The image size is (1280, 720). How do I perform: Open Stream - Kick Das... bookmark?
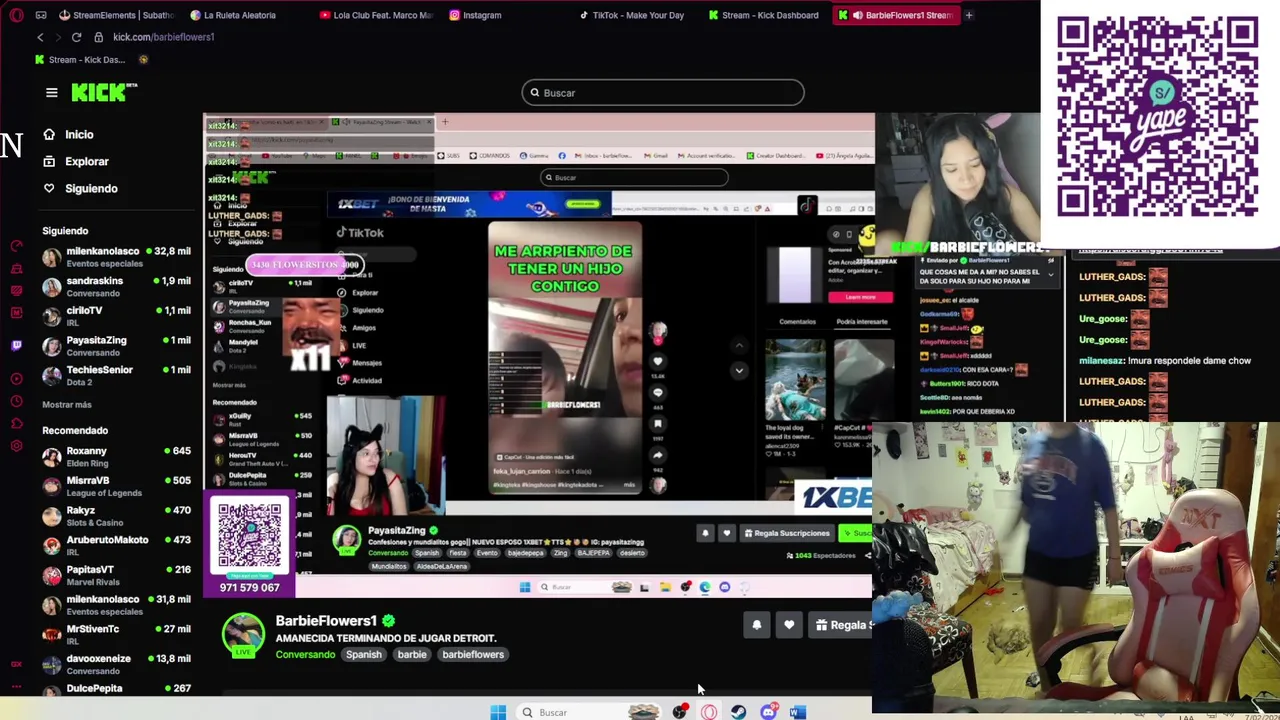[x=79, y=60]
